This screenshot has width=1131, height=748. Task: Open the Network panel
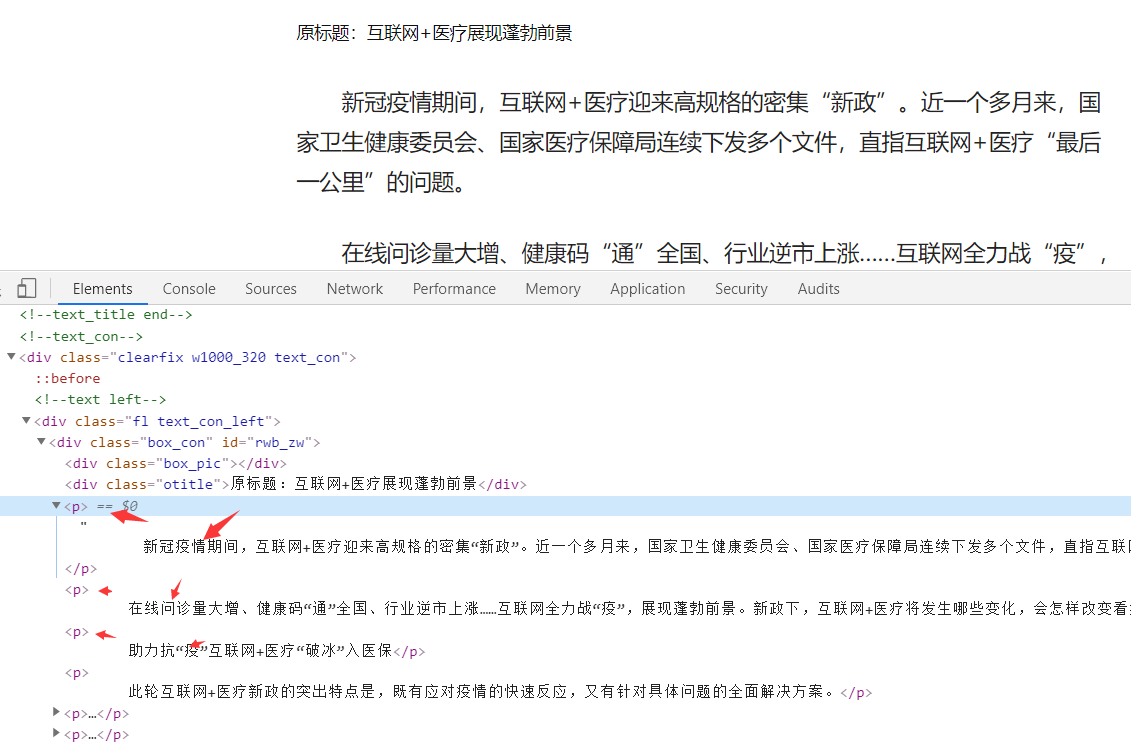coord(354,288)
